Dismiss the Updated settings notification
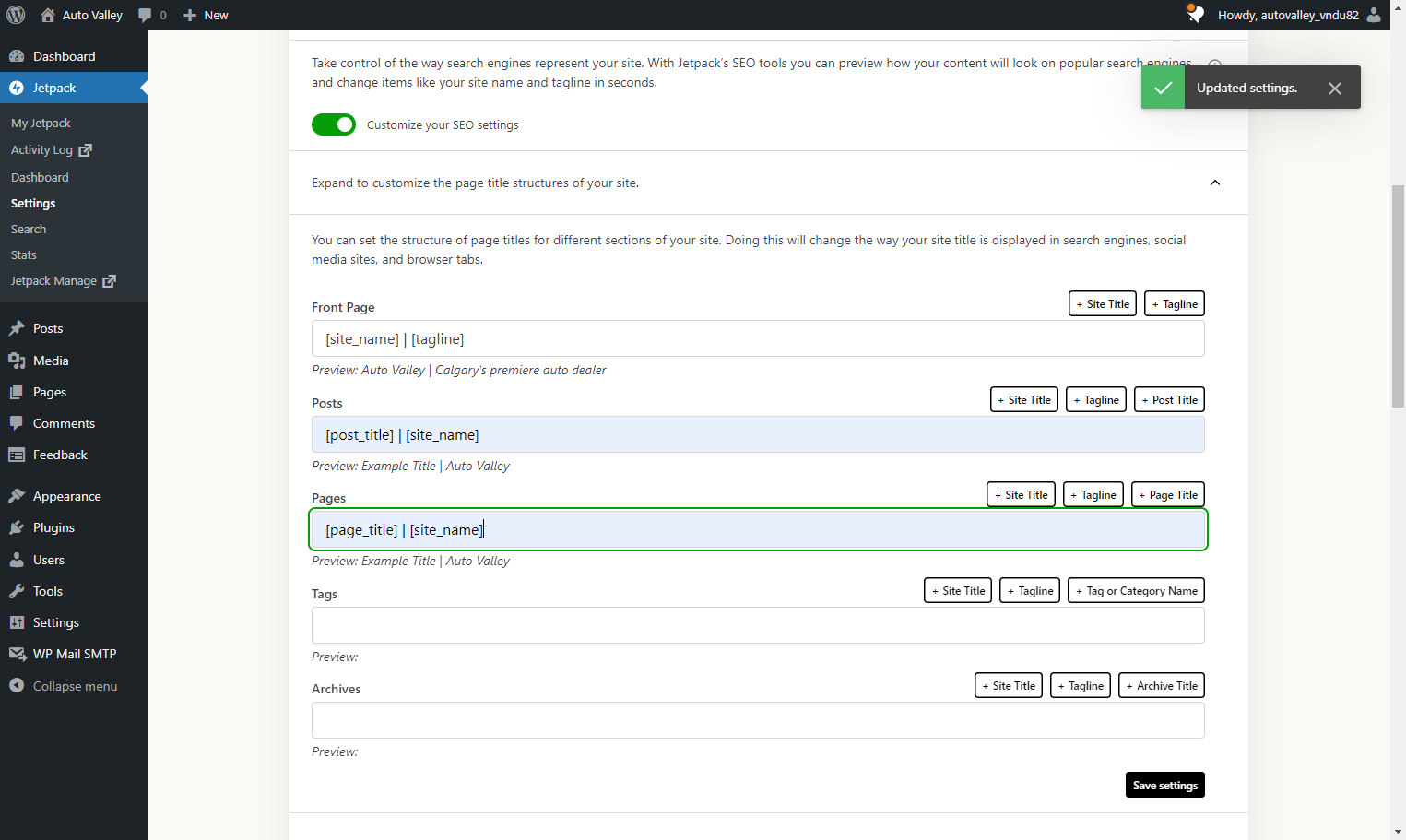This screenshot has height=840, width=1406. 1335,88
